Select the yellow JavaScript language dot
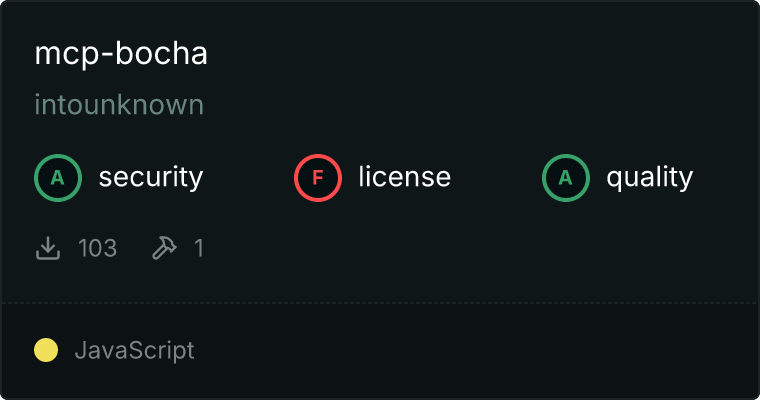760x400 pixels. click(x=46, y=350)
